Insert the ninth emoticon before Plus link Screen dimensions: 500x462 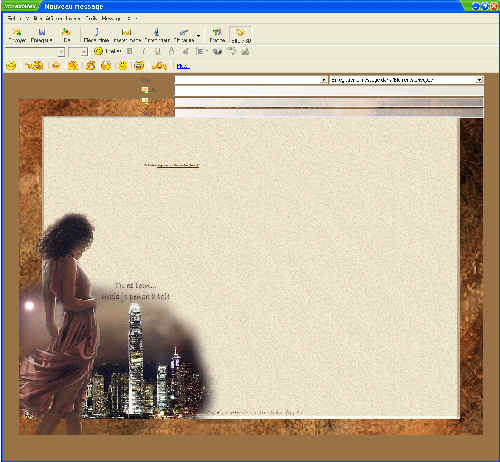coord(159,66)
